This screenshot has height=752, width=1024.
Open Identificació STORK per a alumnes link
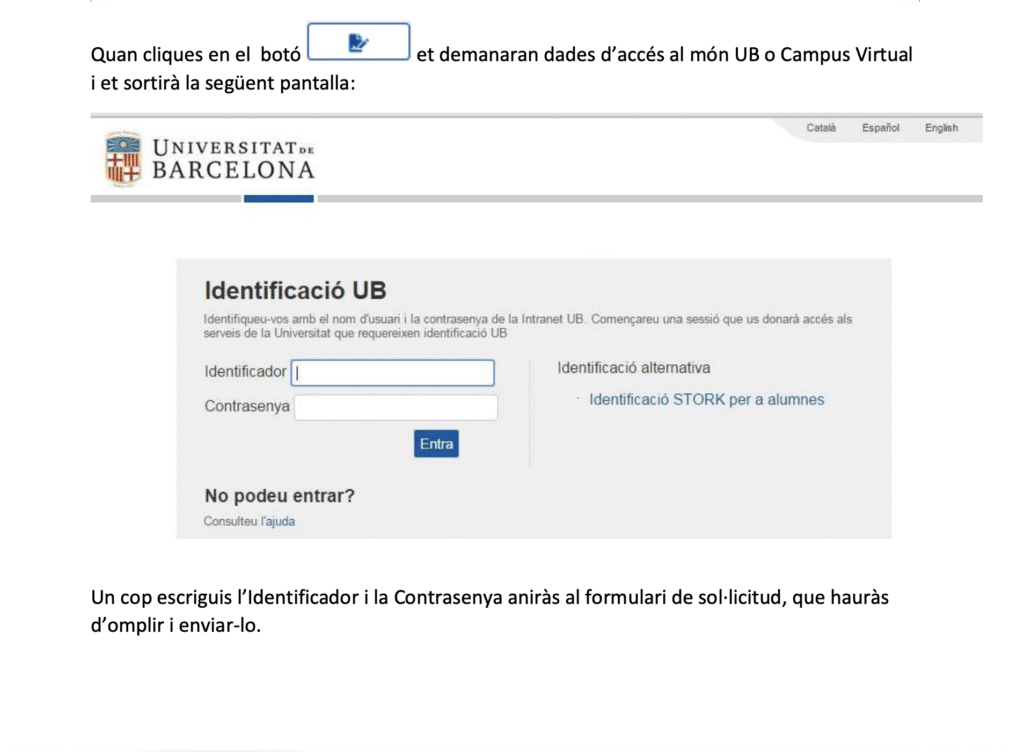[x=707, y=399]
